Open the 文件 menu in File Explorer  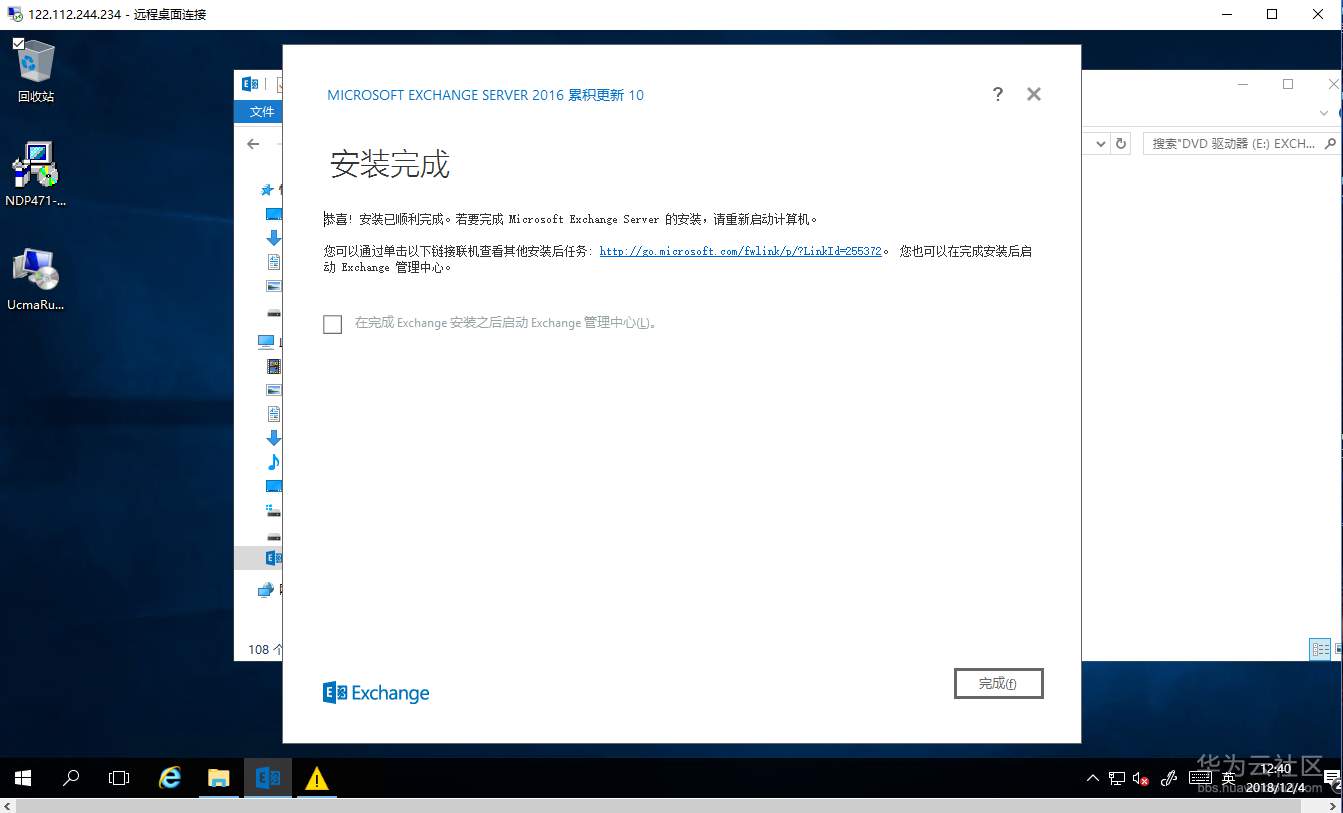pos(259,112)
